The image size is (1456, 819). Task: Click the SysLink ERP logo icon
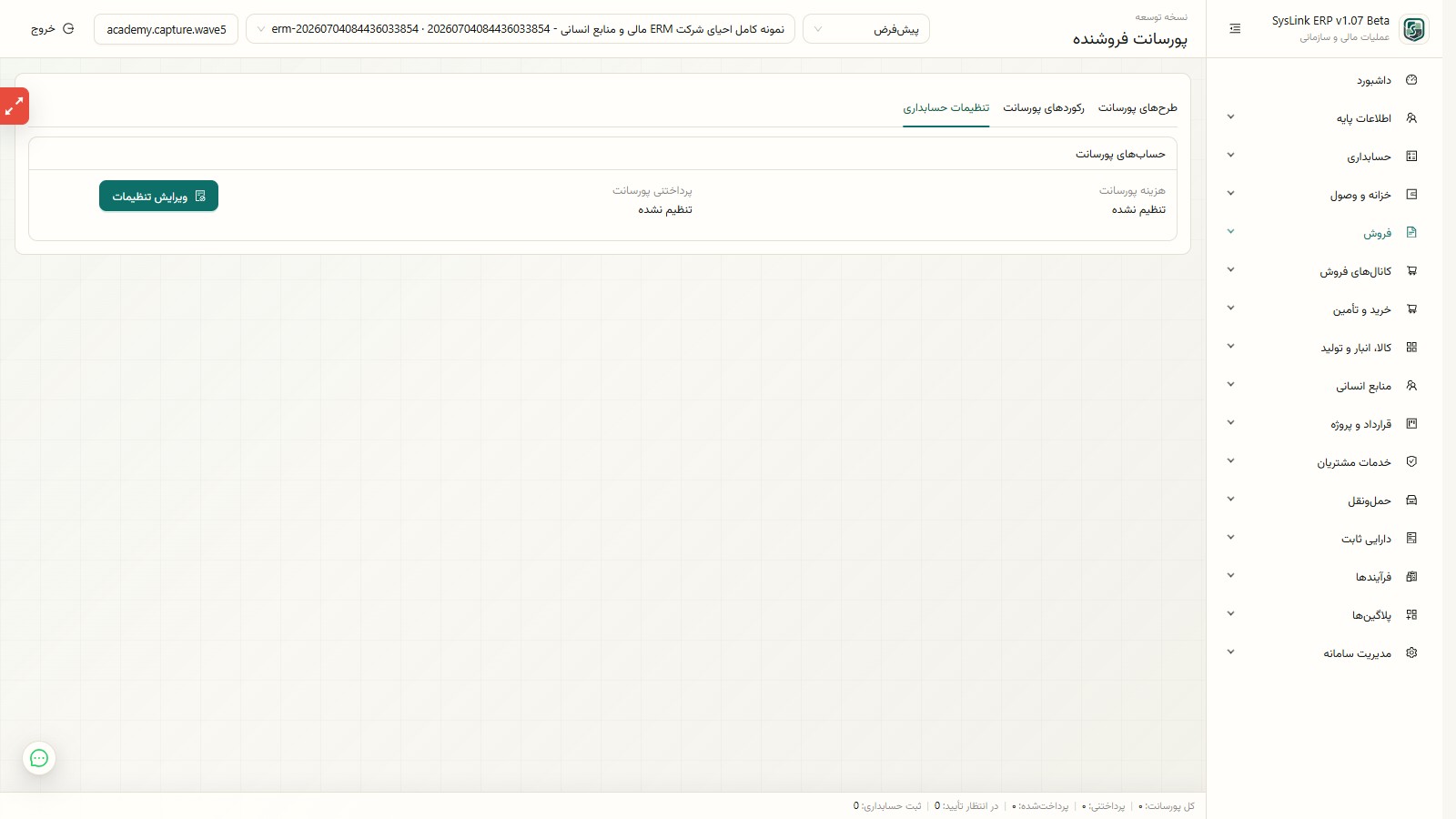point(1414,29)
